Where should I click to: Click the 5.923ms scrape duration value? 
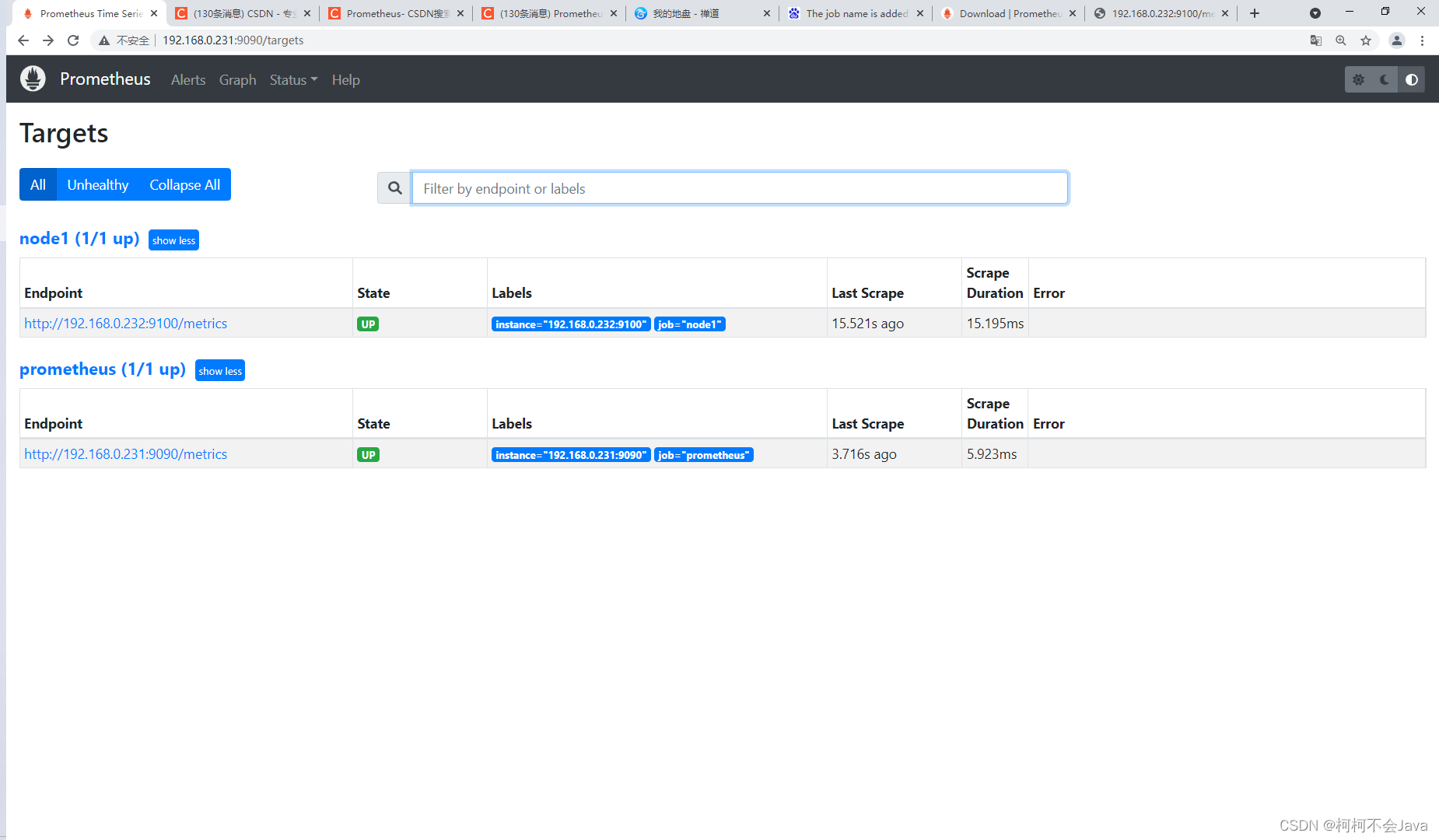tap(992, 454)
